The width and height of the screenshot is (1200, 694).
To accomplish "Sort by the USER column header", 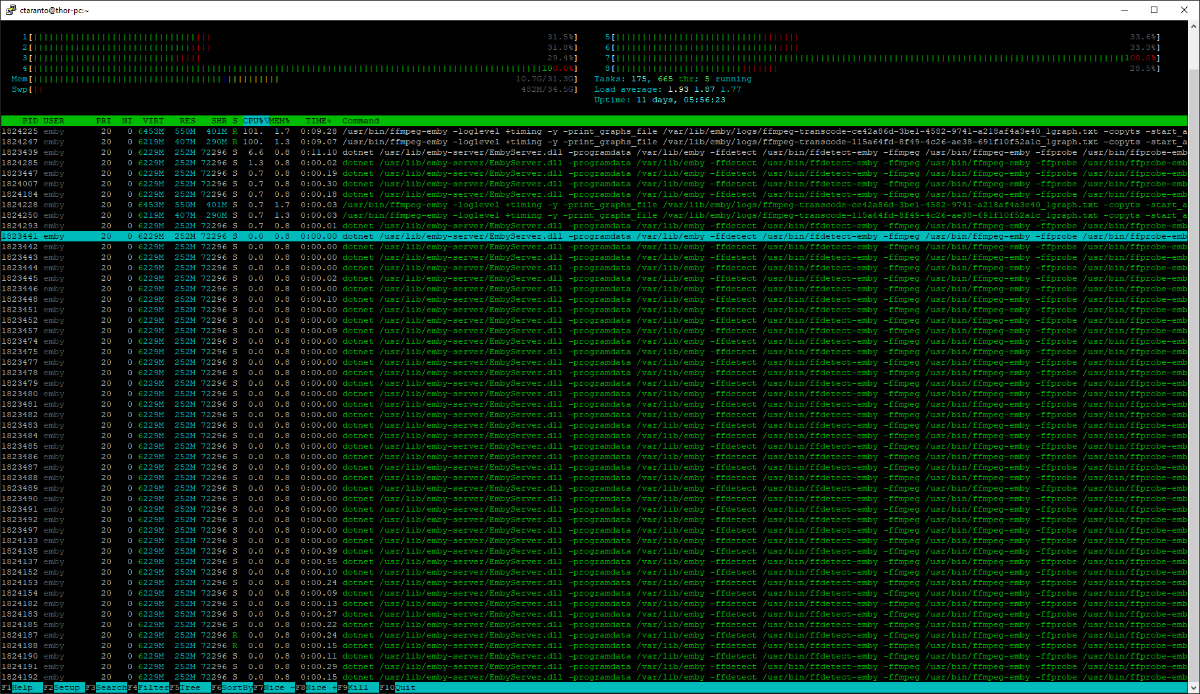I will [x=54, y=120].
